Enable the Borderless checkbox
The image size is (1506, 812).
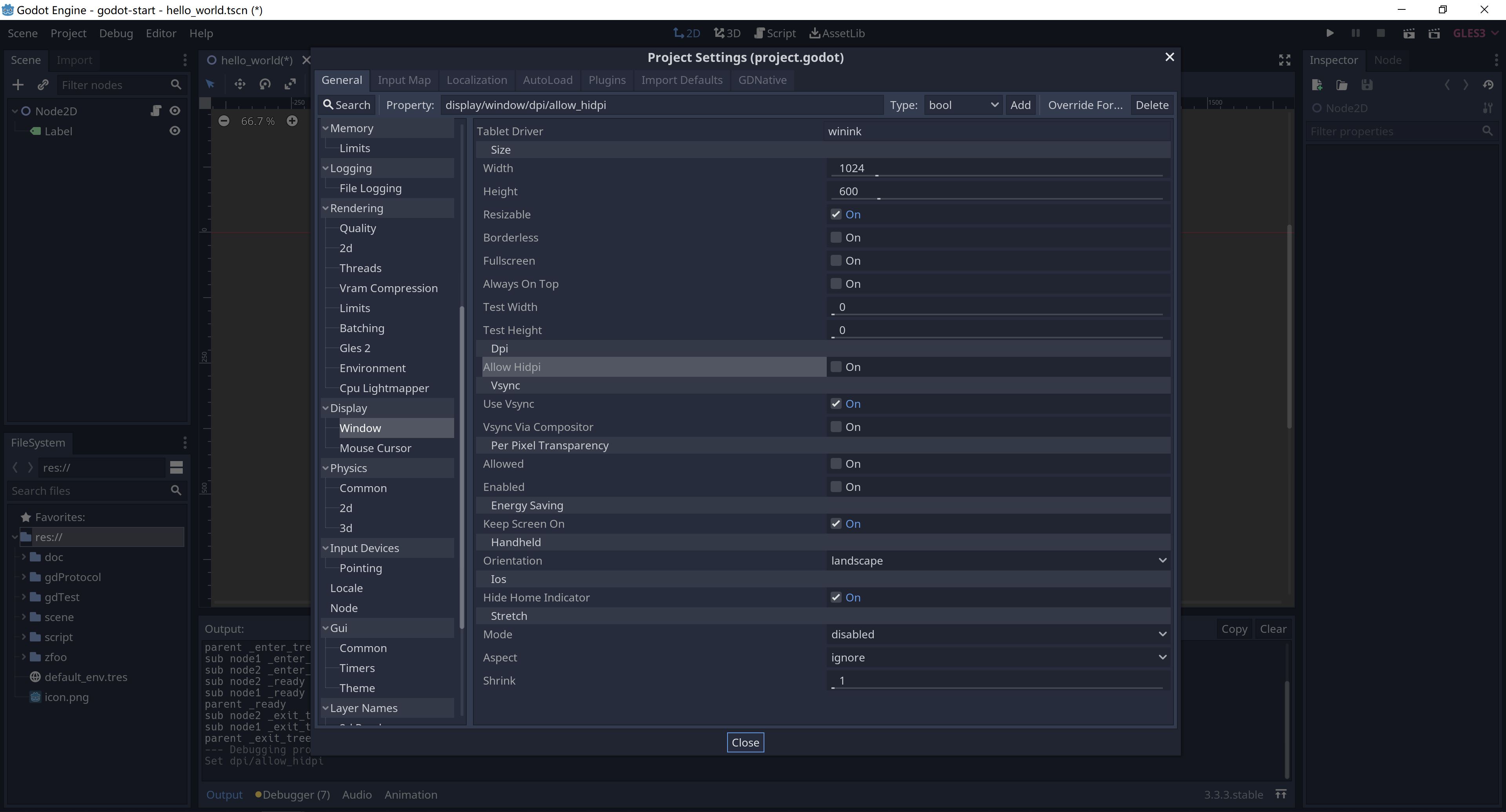[836, 237]
